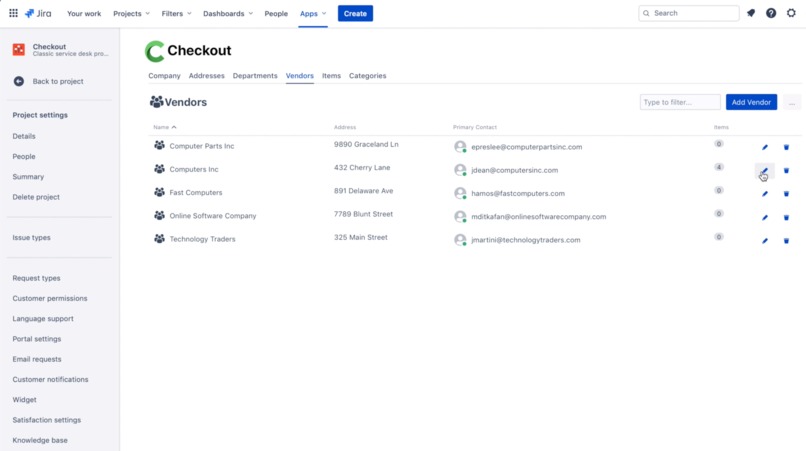Delete the Technology Traders vendor
Image resolution: width=806 pixels, height=451 pixels.
786,241
